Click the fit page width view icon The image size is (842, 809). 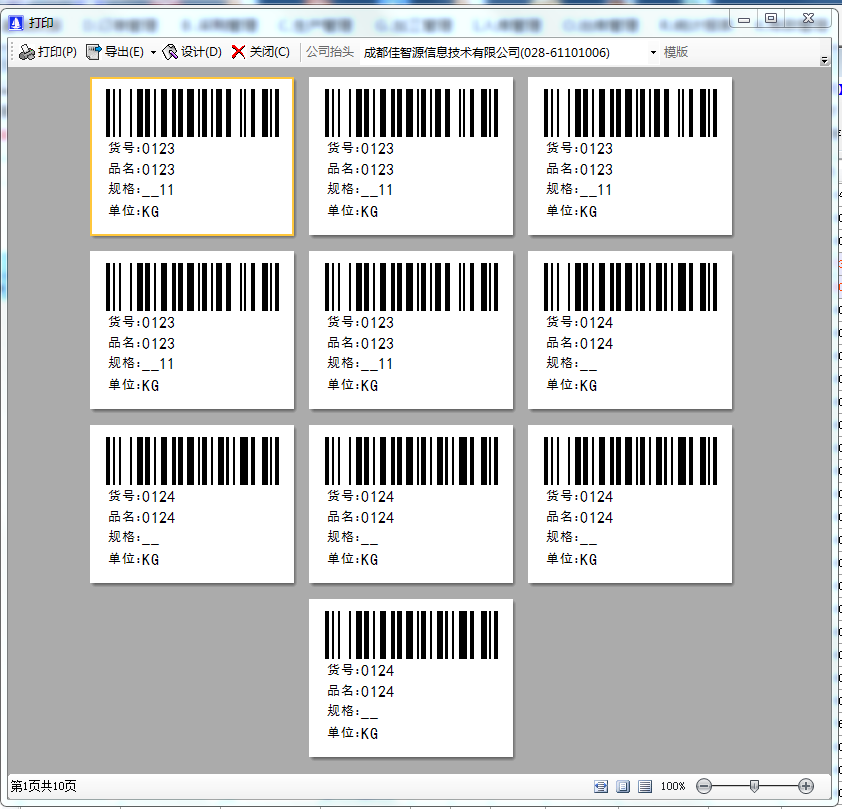coord(601,786)
